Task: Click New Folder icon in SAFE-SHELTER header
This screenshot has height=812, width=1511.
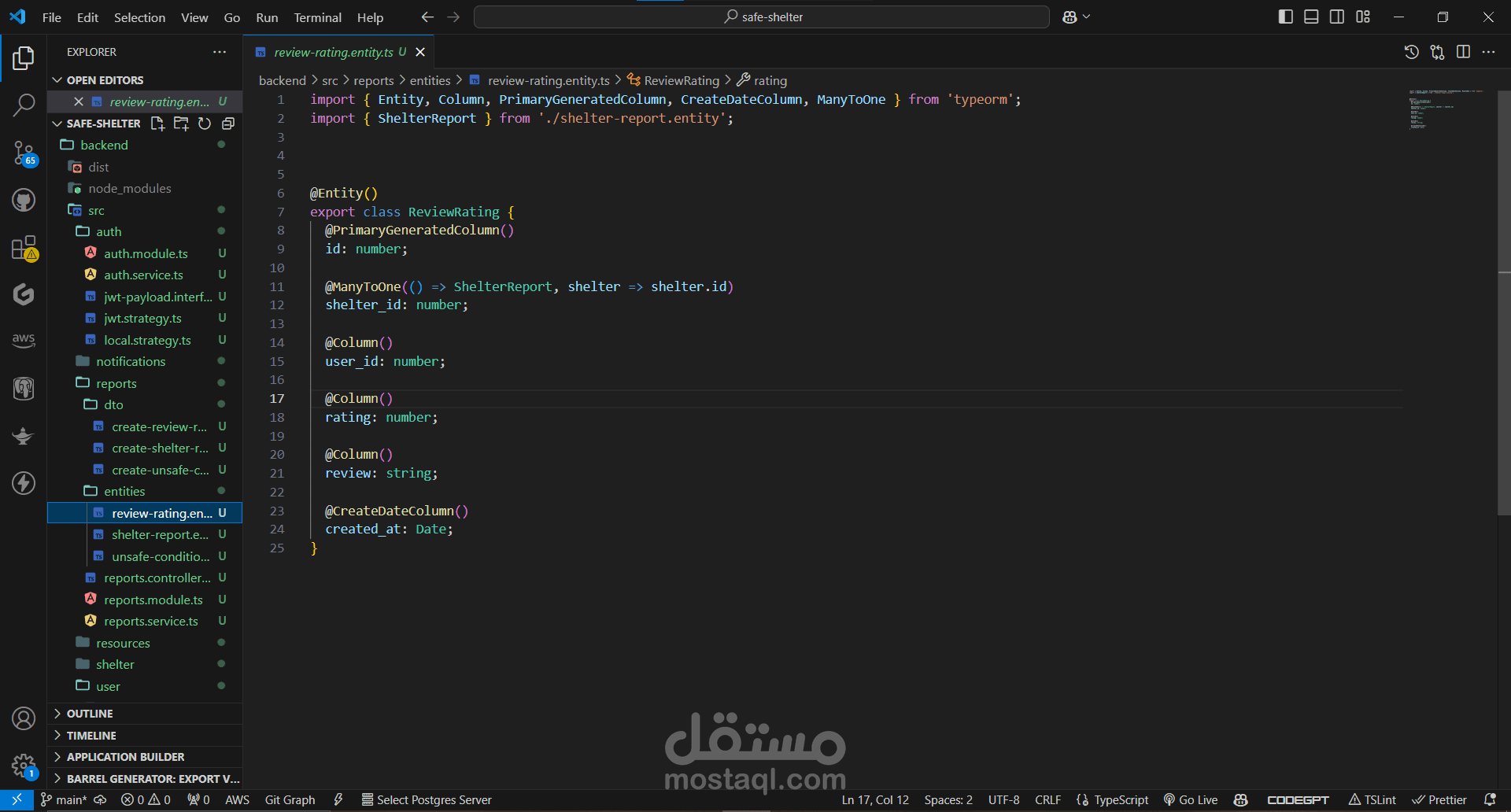Action: tap(181, 124)
